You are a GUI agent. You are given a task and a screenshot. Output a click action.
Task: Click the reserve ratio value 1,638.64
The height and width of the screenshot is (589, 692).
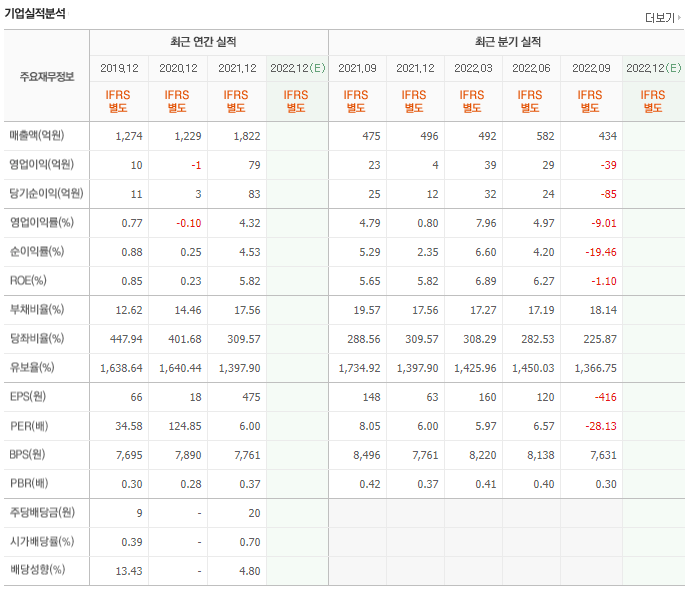pyautogui.click(x=121, y=368)
